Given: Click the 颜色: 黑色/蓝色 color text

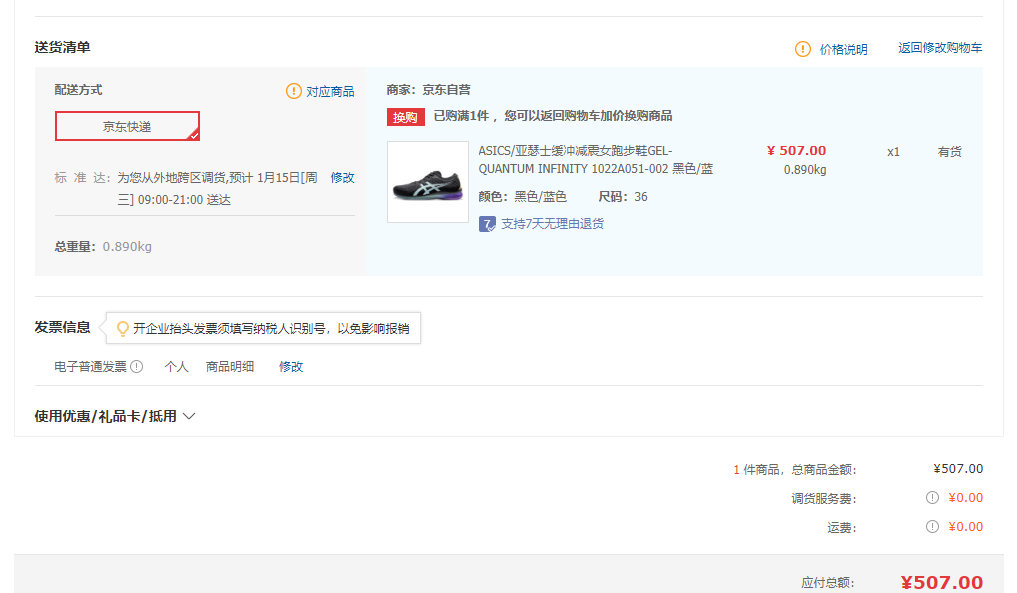Looking at the screenshot, I should (522, 197).
